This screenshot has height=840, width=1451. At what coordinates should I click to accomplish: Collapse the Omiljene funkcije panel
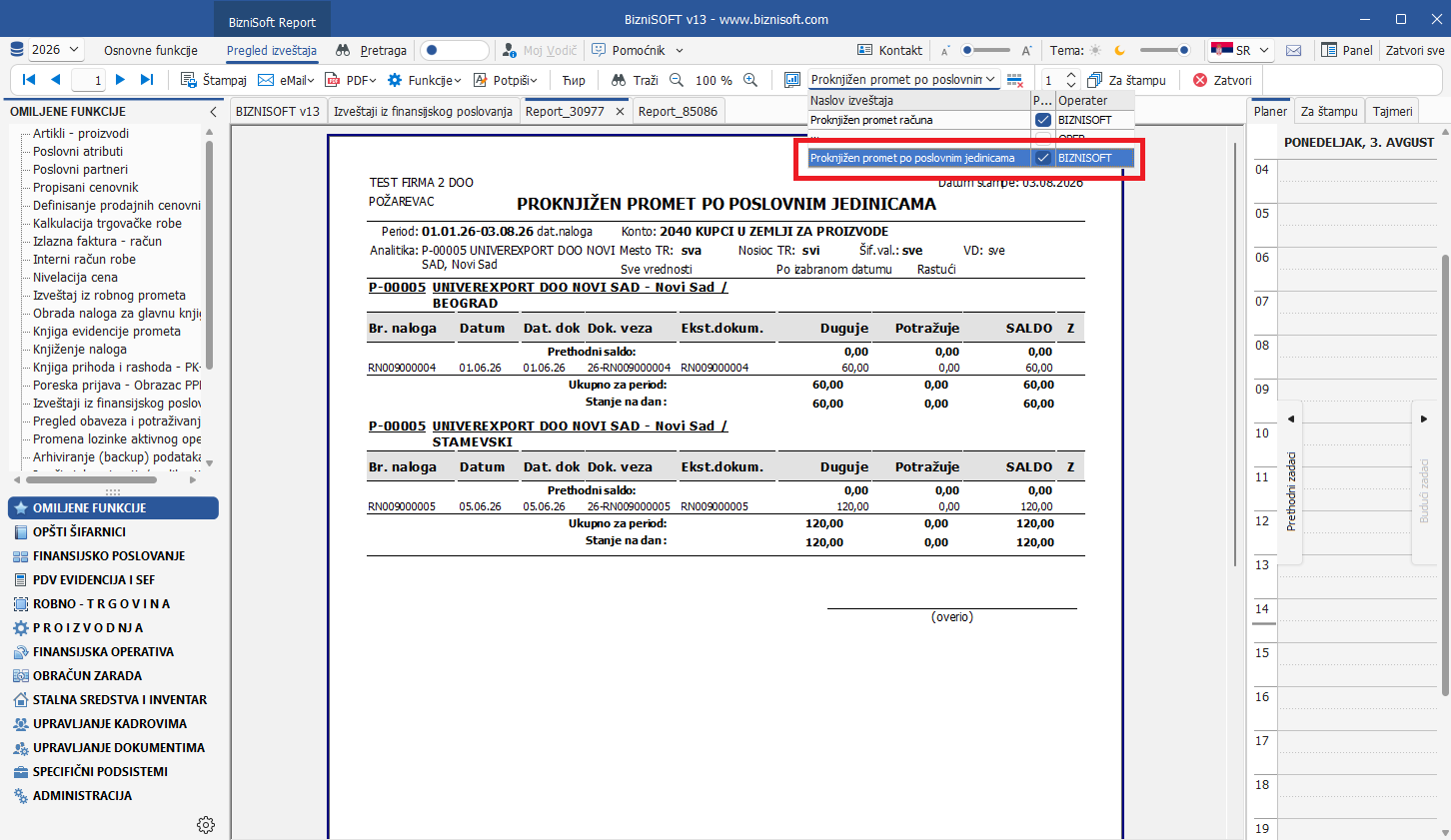click(213, 112)
